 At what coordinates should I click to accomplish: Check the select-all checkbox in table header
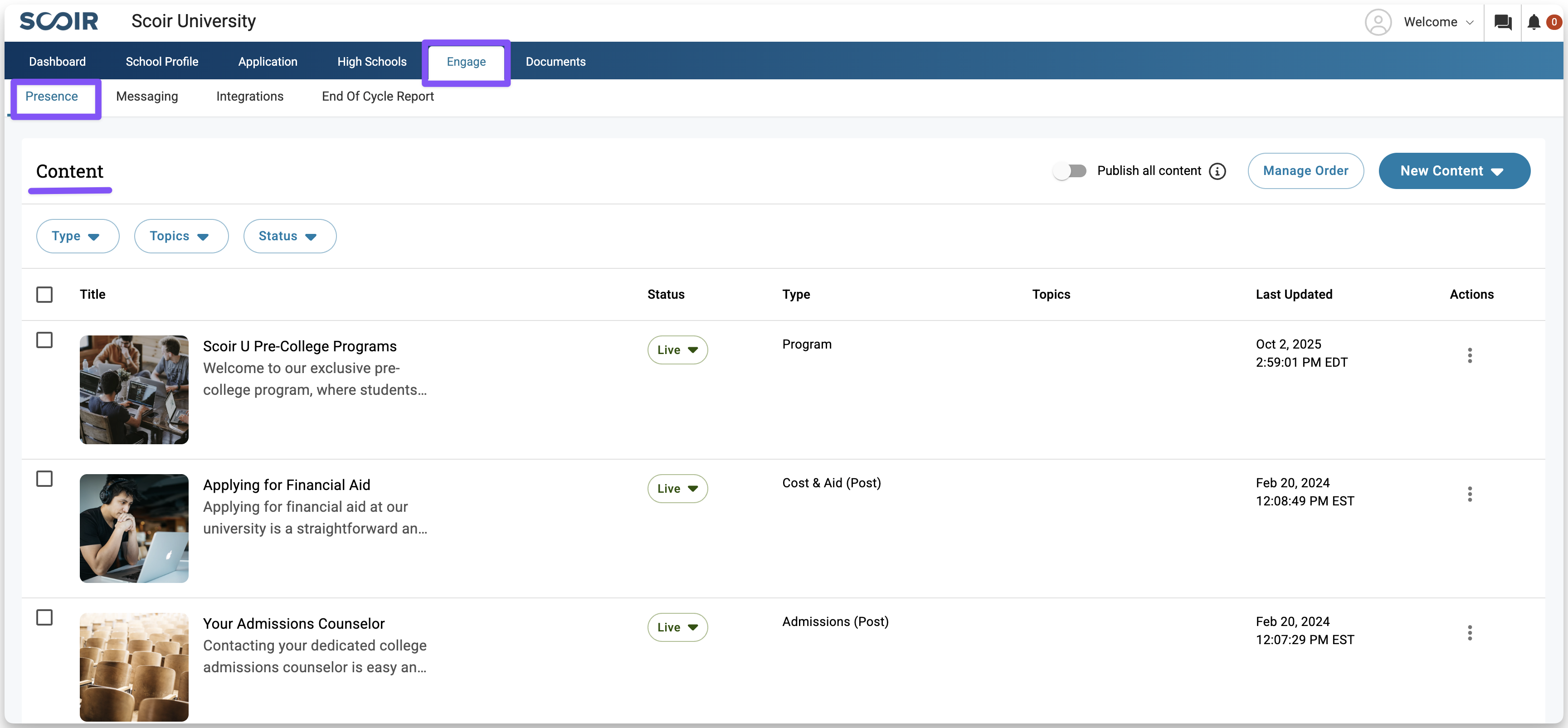[44, 295]
